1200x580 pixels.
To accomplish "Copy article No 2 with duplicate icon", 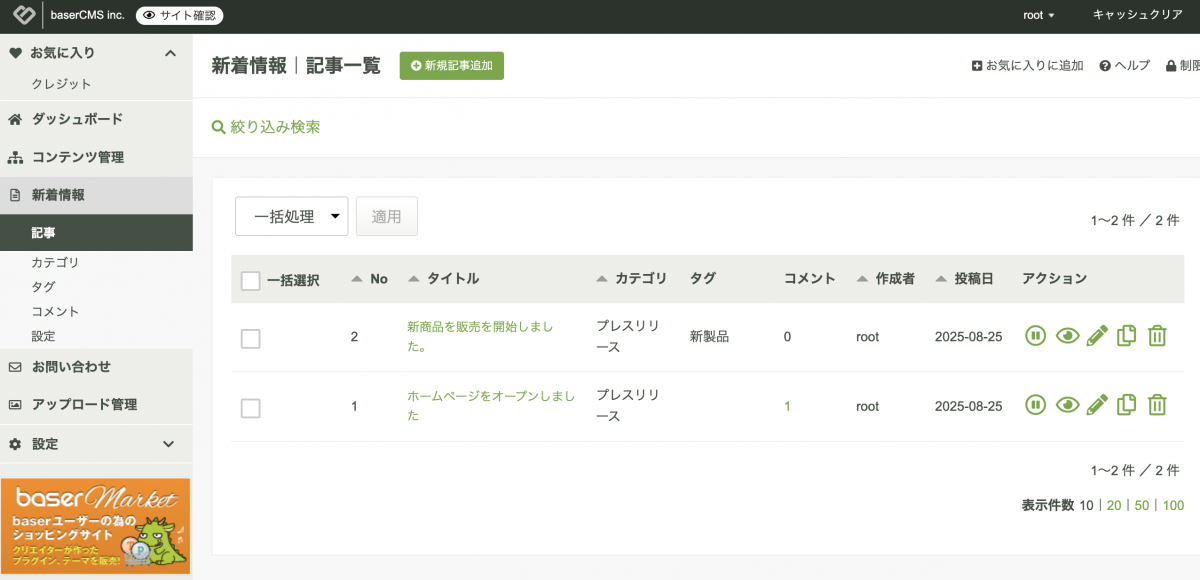I will pyautogui.click(x=1127, y=336).
